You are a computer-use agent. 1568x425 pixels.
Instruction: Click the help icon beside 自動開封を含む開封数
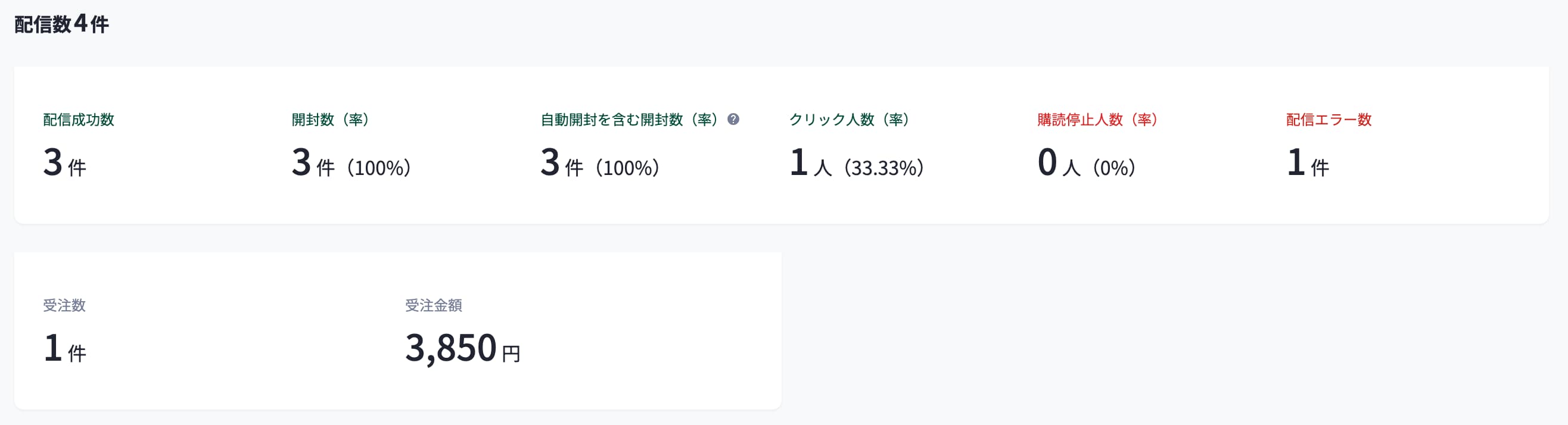pyautogui.click(x=733, y=119)
